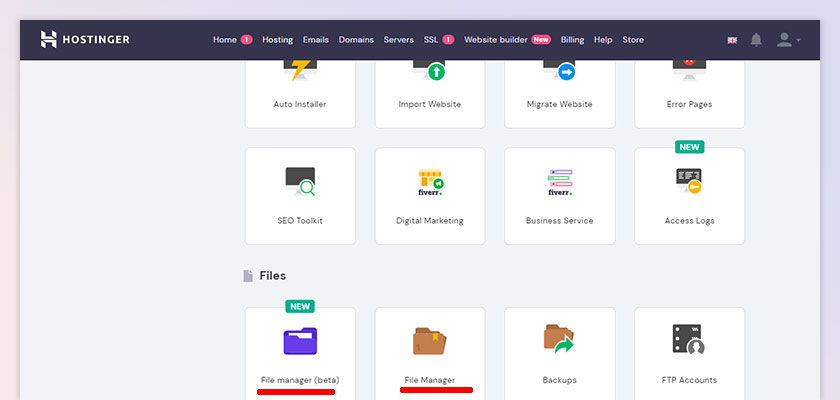
Task: Click the Hostinger logo
Action: pyautogui.click(x=85, y=40)
